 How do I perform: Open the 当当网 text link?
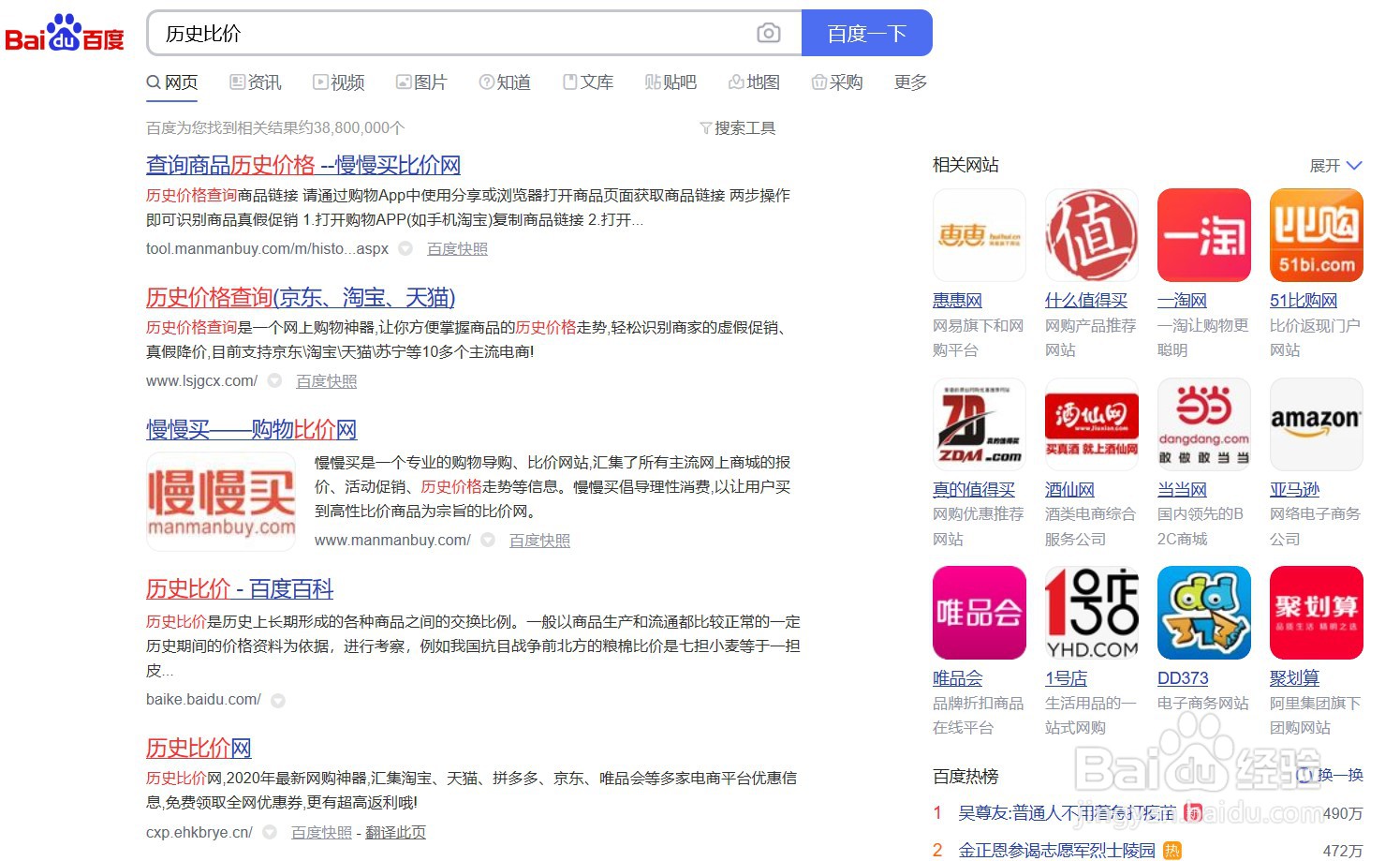click(1182, 490)
